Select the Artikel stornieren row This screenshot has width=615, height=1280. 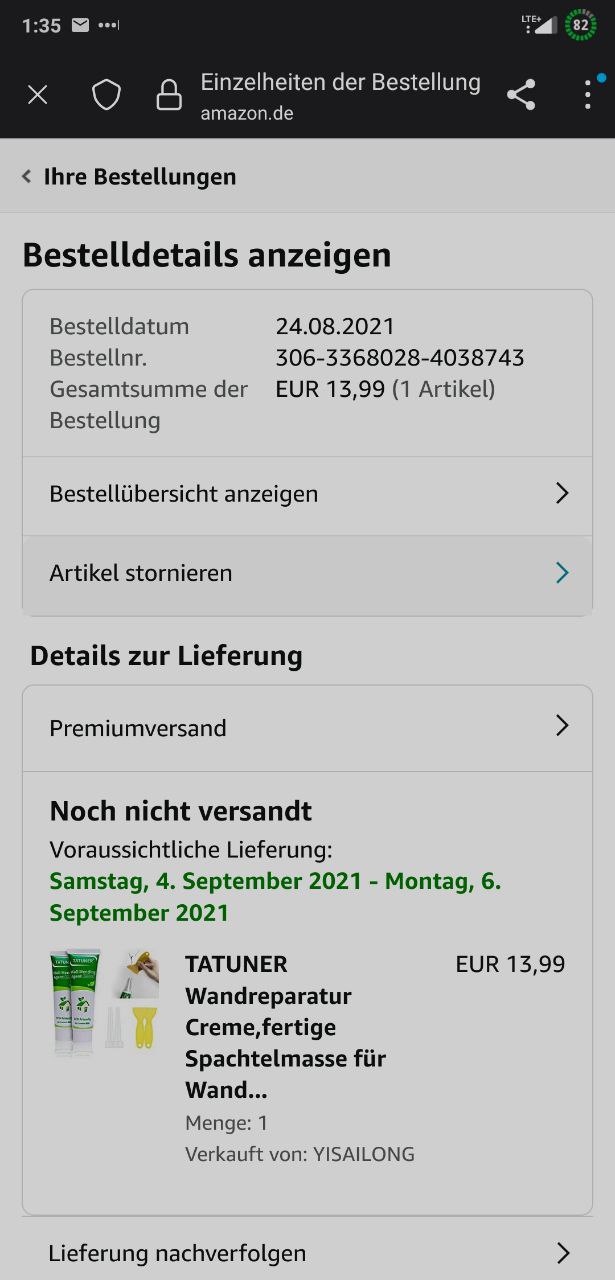[307, 574]
